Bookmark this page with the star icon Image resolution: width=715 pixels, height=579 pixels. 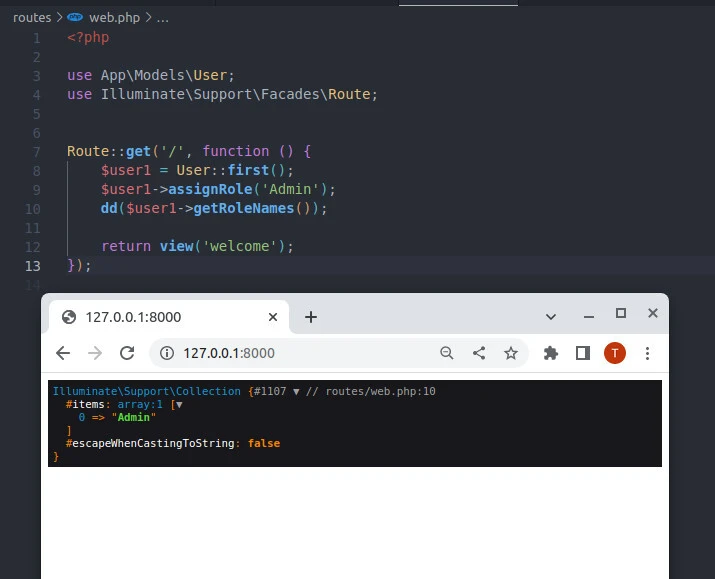pyautogui.click(x=511, y=353)
